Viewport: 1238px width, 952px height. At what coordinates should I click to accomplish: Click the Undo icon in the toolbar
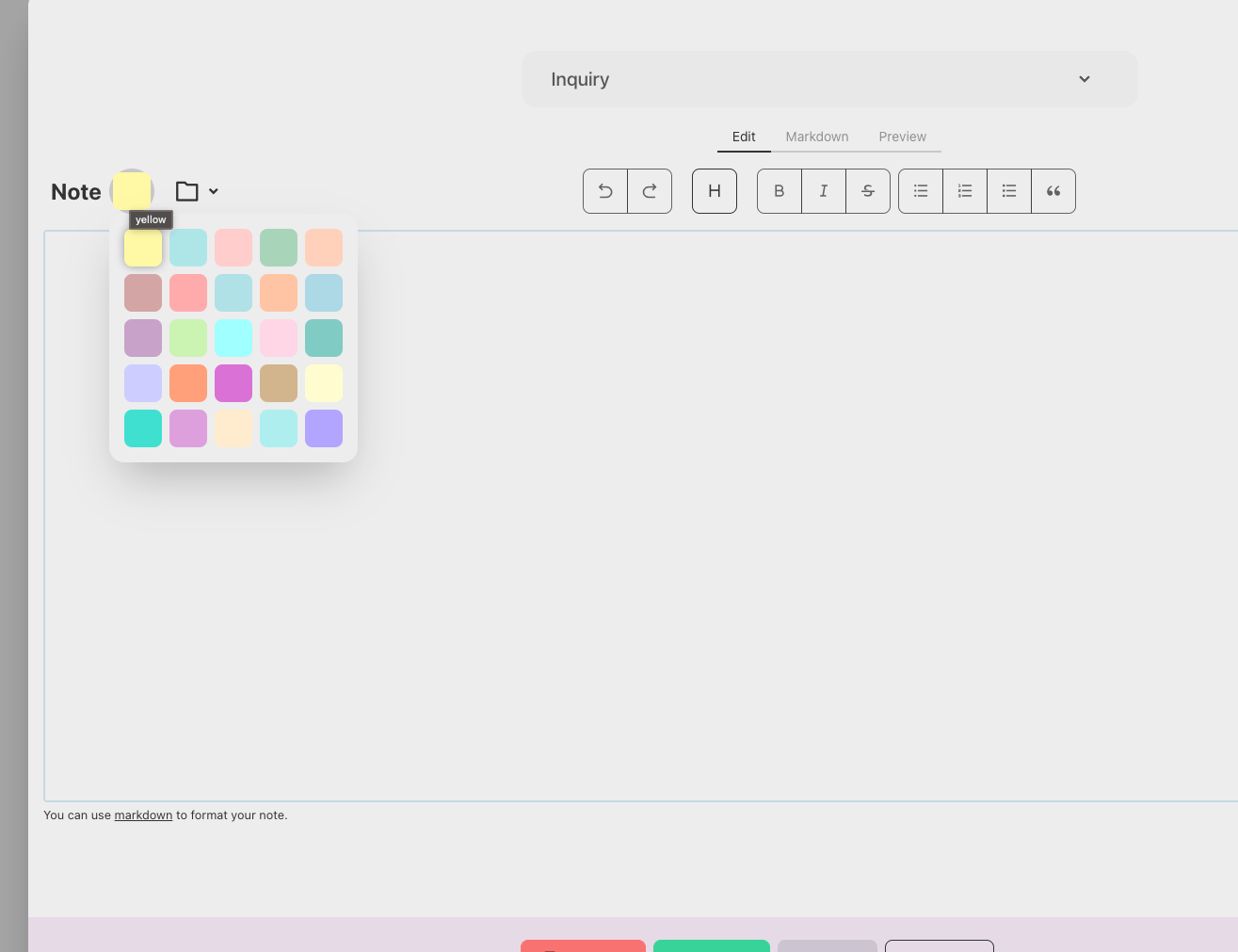604,190
